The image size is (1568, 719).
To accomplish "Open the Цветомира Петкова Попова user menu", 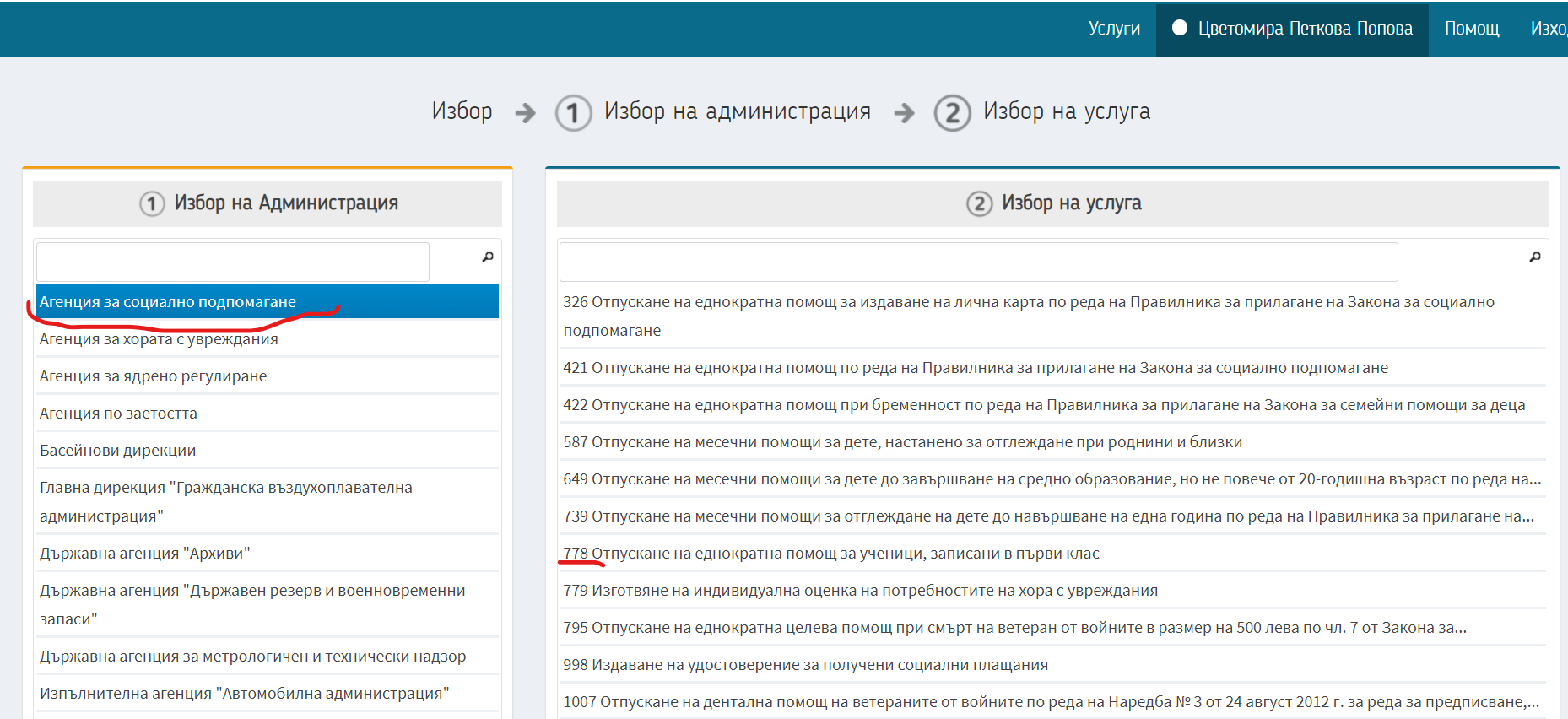I will (1292, 30).
